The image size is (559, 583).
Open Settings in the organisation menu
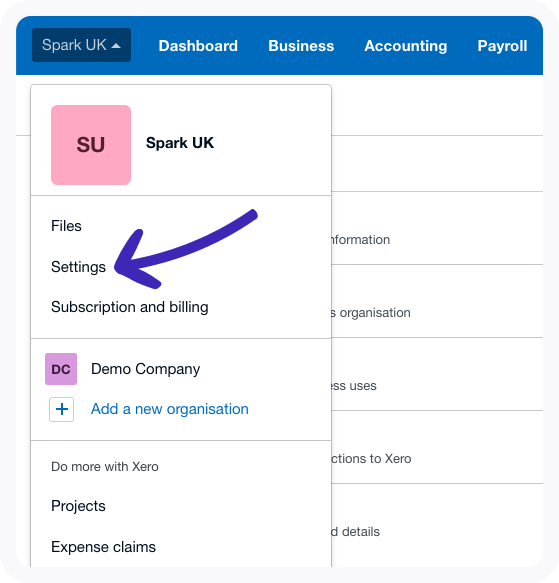click(78, 267)
